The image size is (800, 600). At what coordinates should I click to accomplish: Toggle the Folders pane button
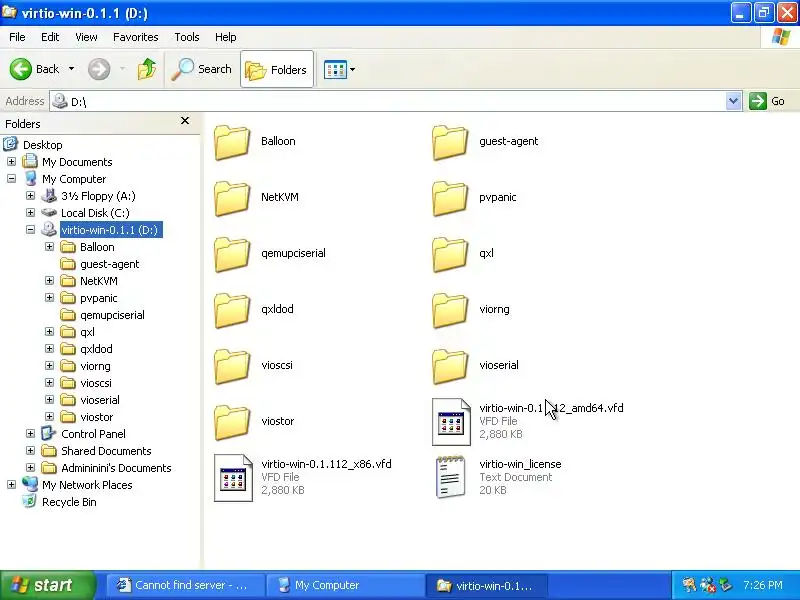pos(277,69)
